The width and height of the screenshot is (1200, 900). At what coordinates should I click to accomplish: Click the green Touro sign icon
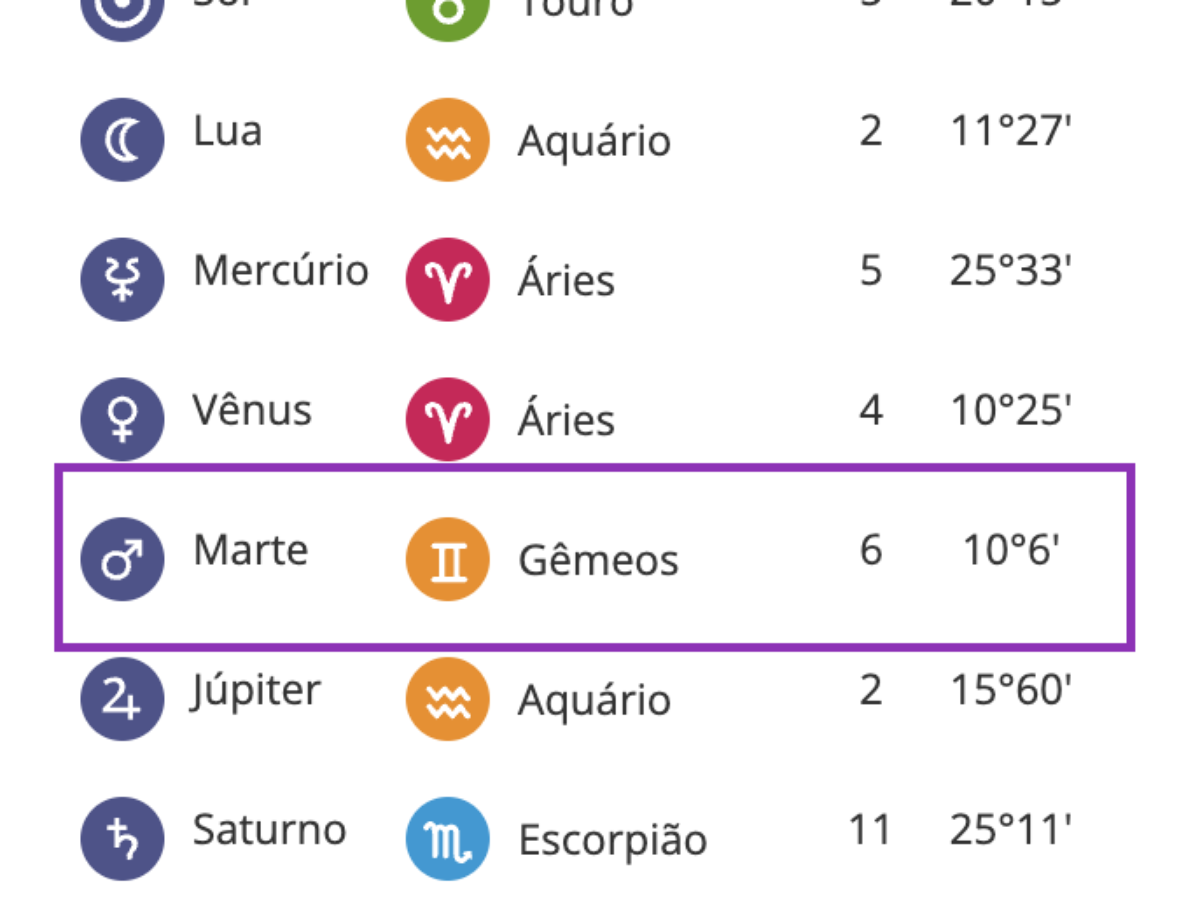448,10
